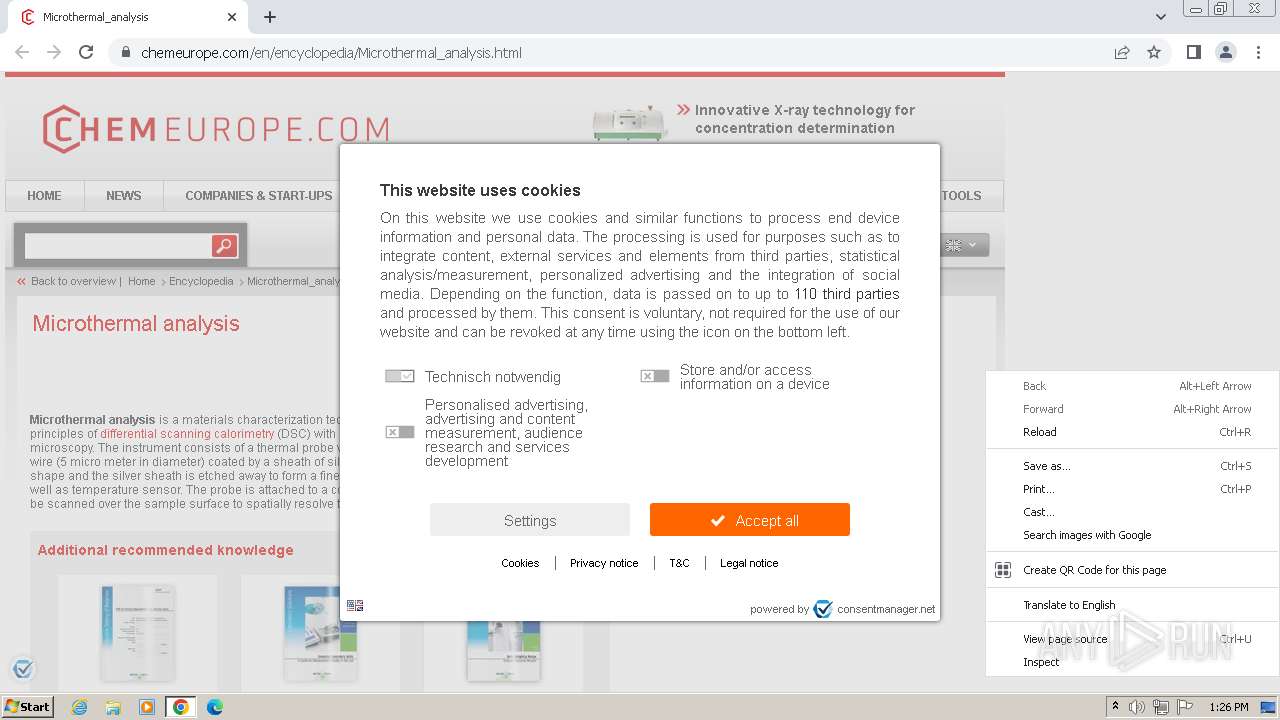This screenshot has height=720, width=1280.
Task: Toggle Store and/or access information switch
Action: tap(654, 376)
